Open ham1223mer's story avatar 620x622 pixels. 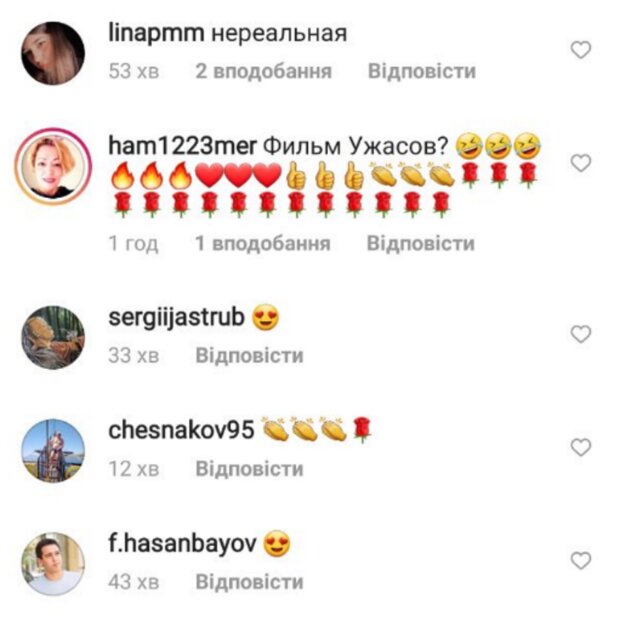point(53,166)
